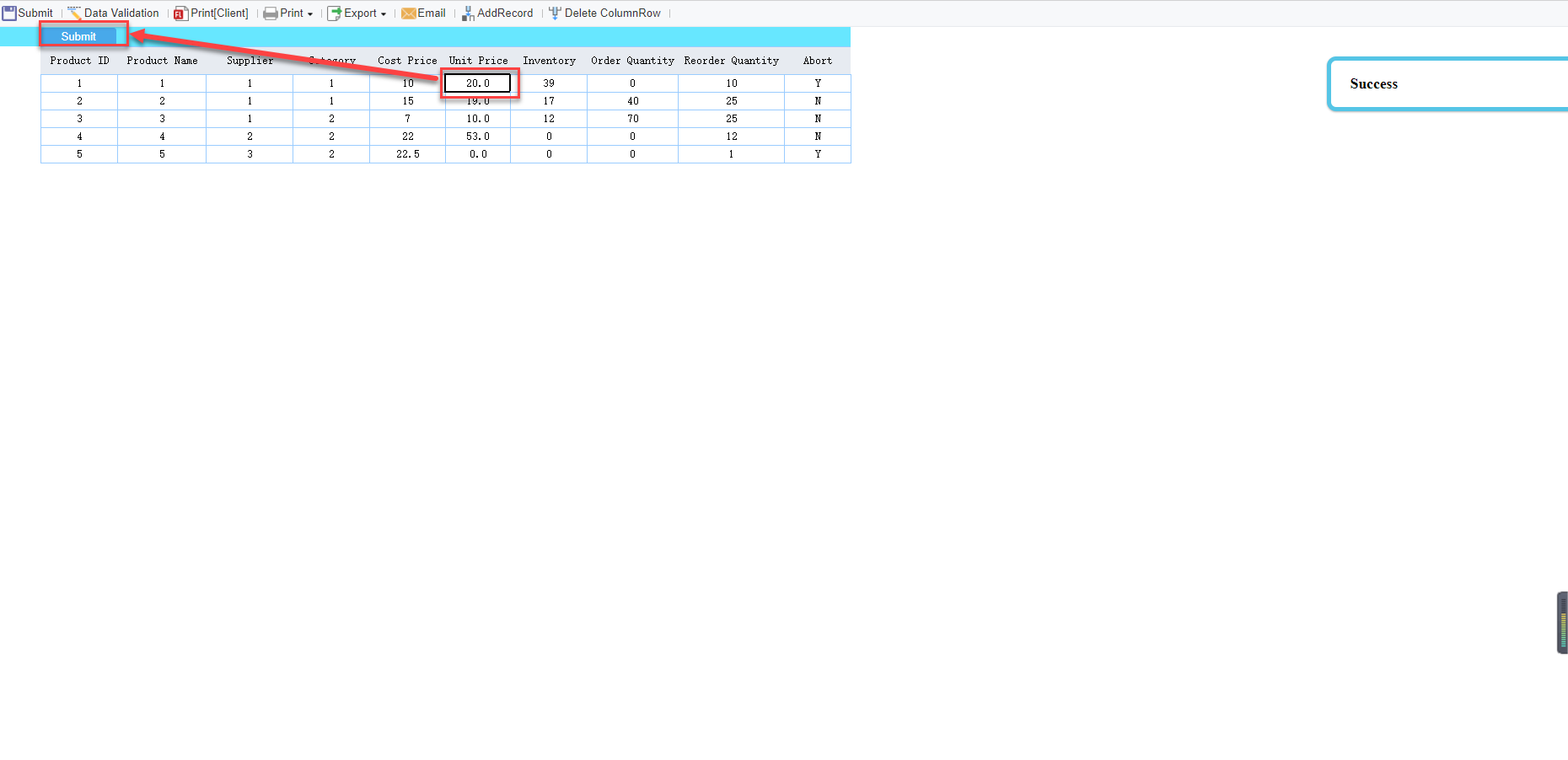
Task: Click the Email envelope icon
Action: point(409,13)
